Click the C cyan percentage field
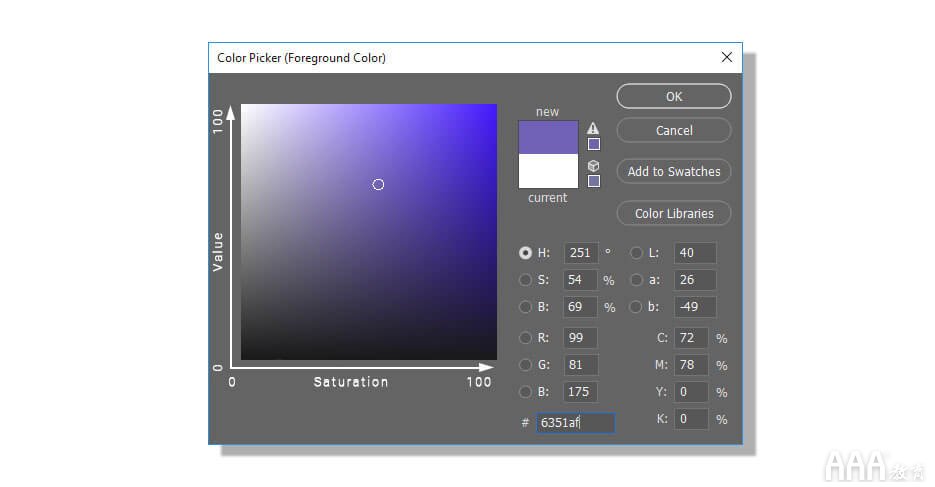Image resolution: width=935 pixels, height=487 pixels. point(691,338)
